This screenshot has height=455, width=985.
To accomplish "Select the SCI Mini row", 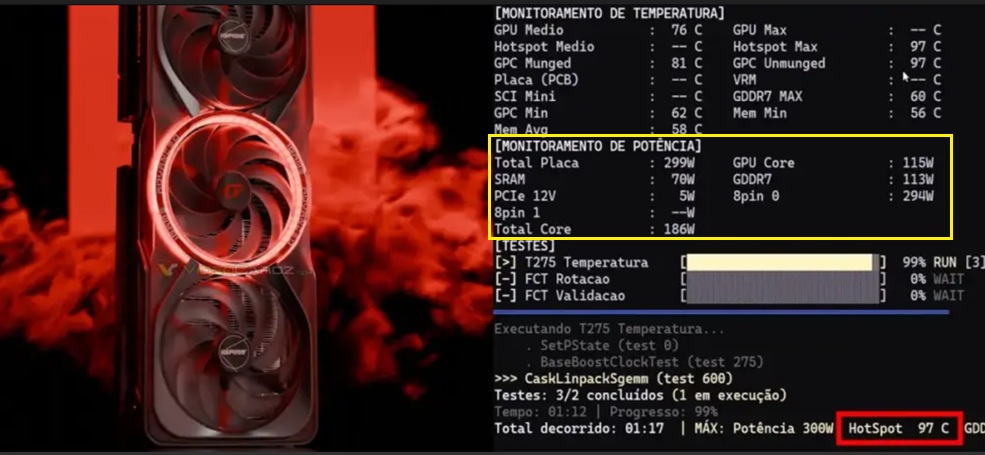I will tap(598, 97).
